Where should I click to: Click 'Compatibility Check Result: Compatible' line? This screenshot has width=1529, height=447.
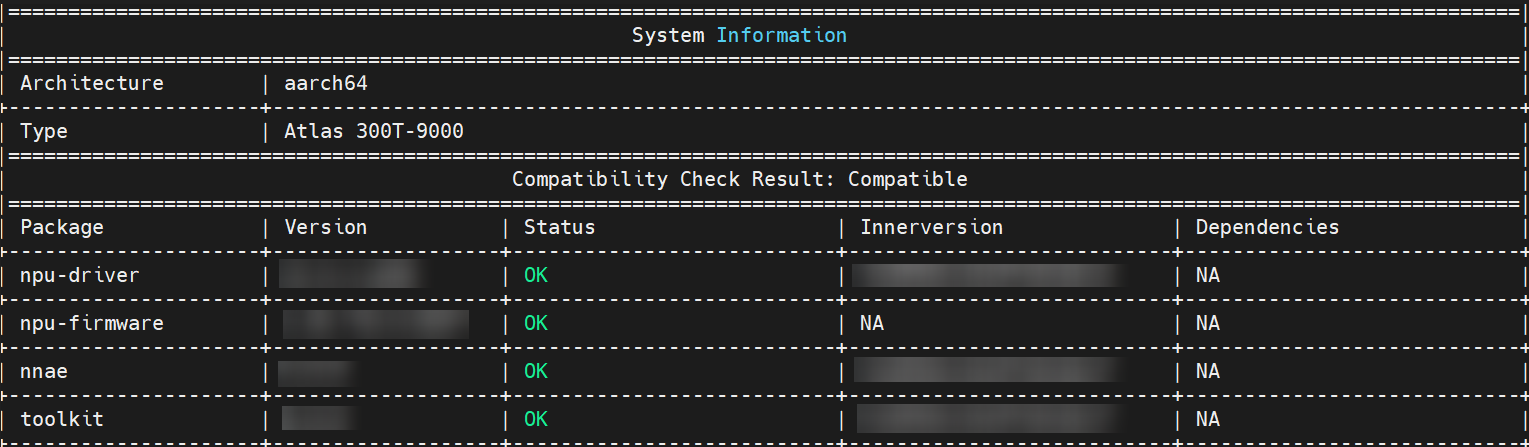(x=740, y=179)
